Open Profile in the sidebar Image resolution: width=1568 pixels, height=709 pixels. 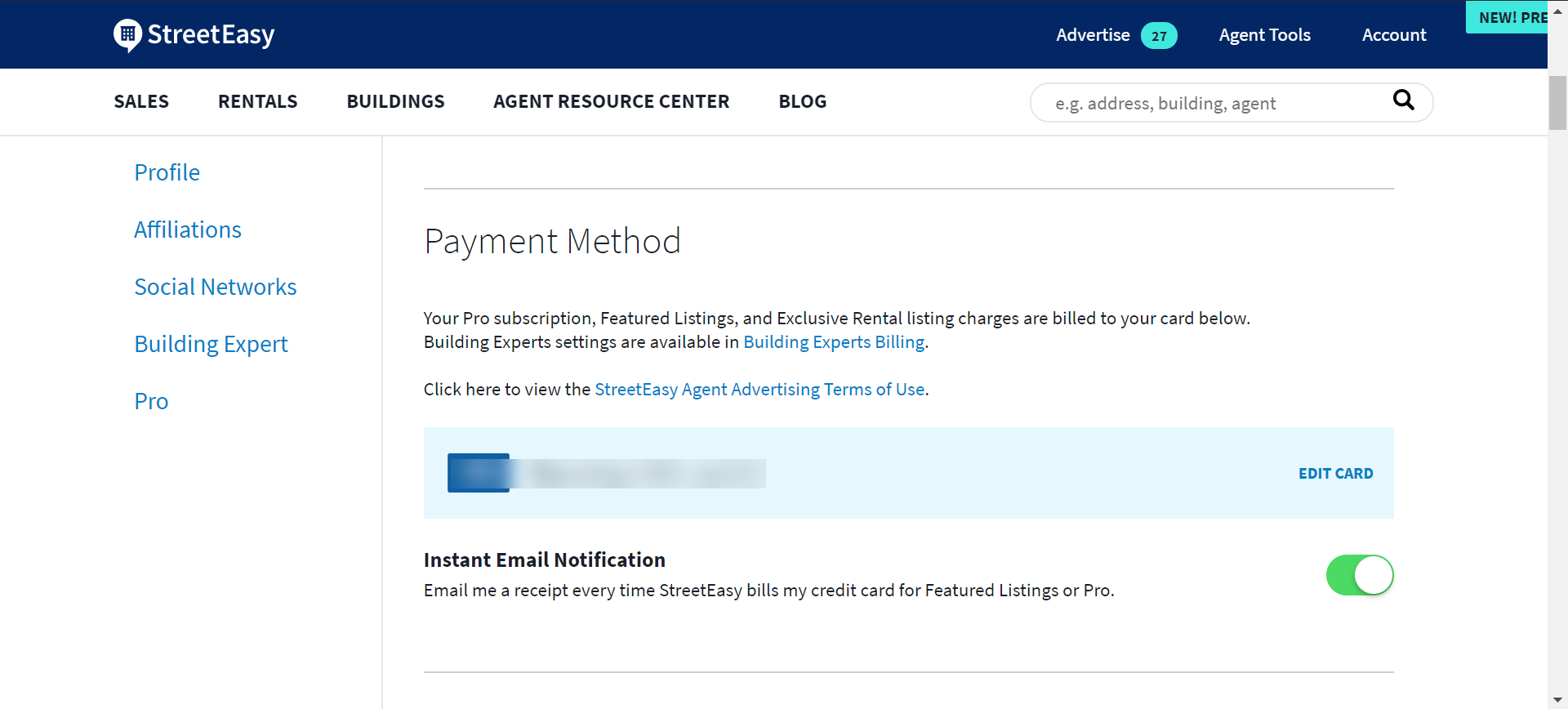(x=167, y=172)
